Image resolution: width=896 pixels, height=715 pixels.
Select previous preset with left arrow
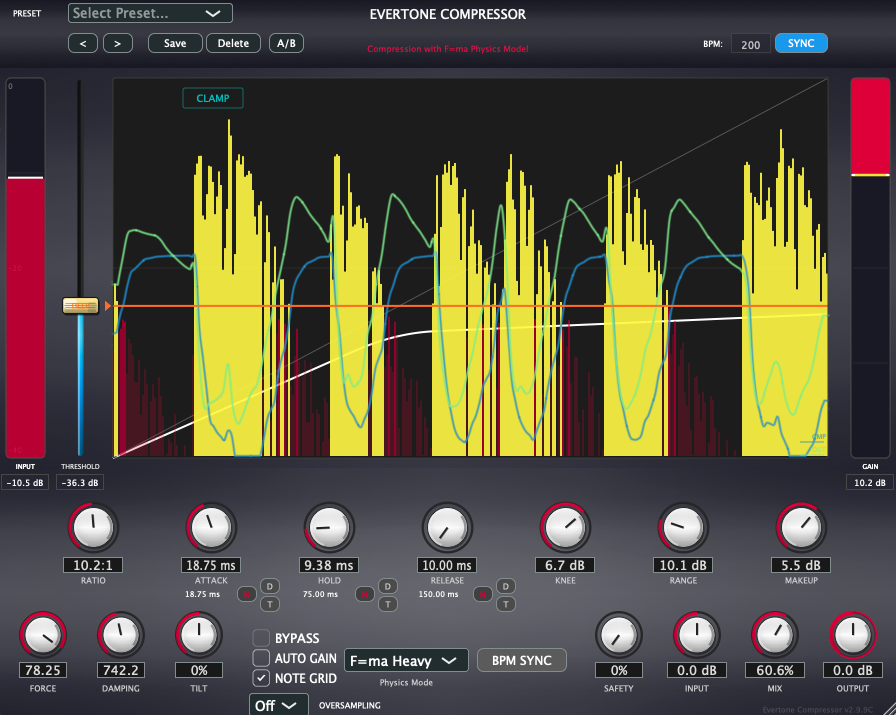coord(83,43)
